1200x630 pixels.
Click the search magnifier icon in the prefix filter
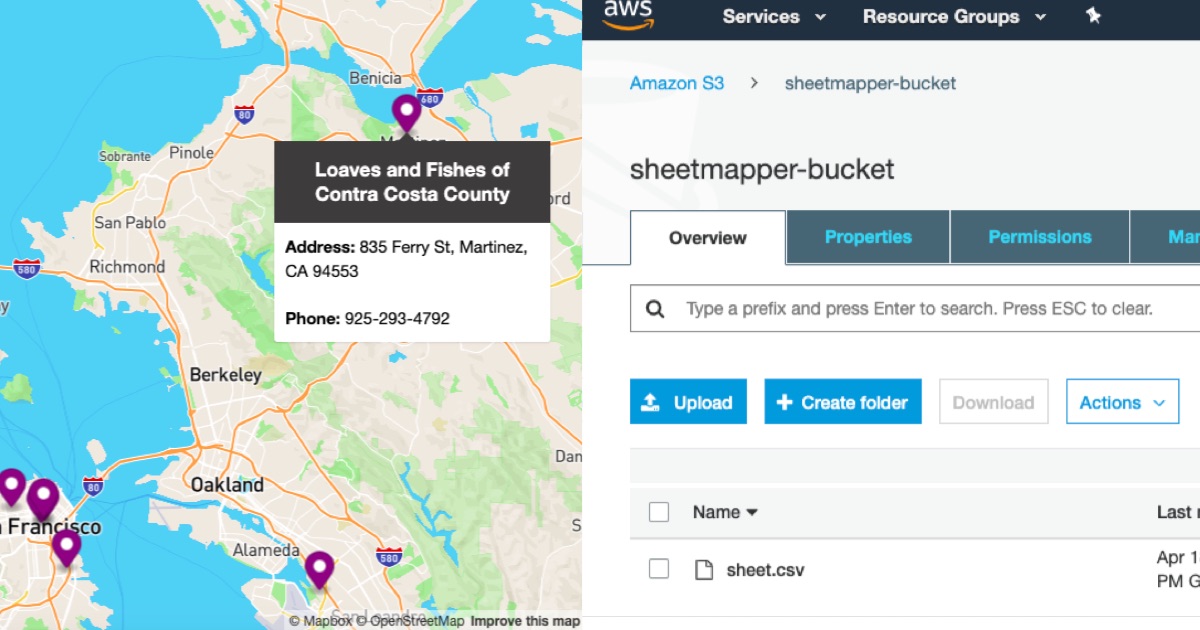click(655, 308)
